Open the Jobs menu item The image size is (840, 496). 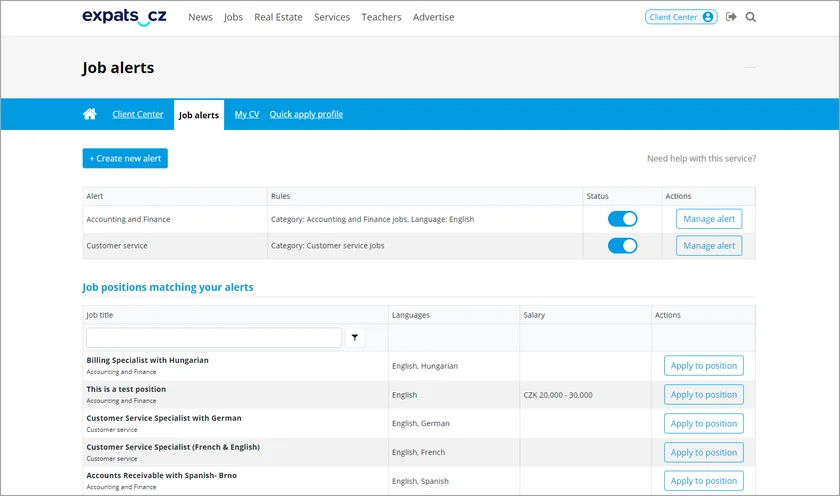point(233,17)
